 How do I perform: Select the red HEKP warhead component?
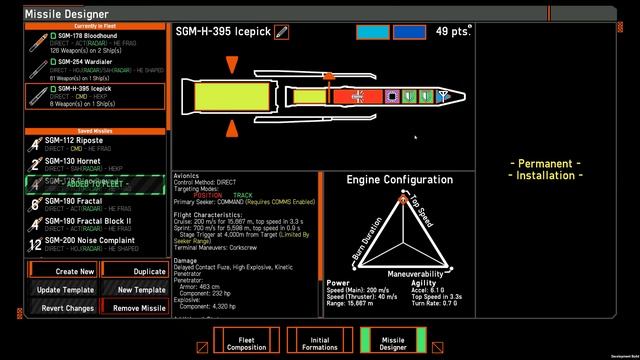358,97
